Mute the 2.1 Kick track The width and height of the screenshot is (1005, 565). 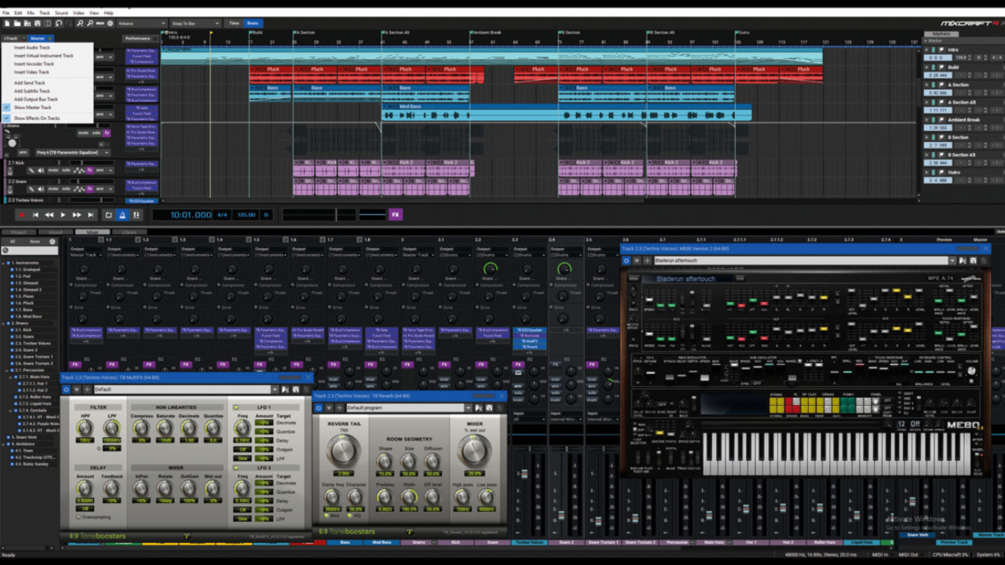[x=53, y=170]
